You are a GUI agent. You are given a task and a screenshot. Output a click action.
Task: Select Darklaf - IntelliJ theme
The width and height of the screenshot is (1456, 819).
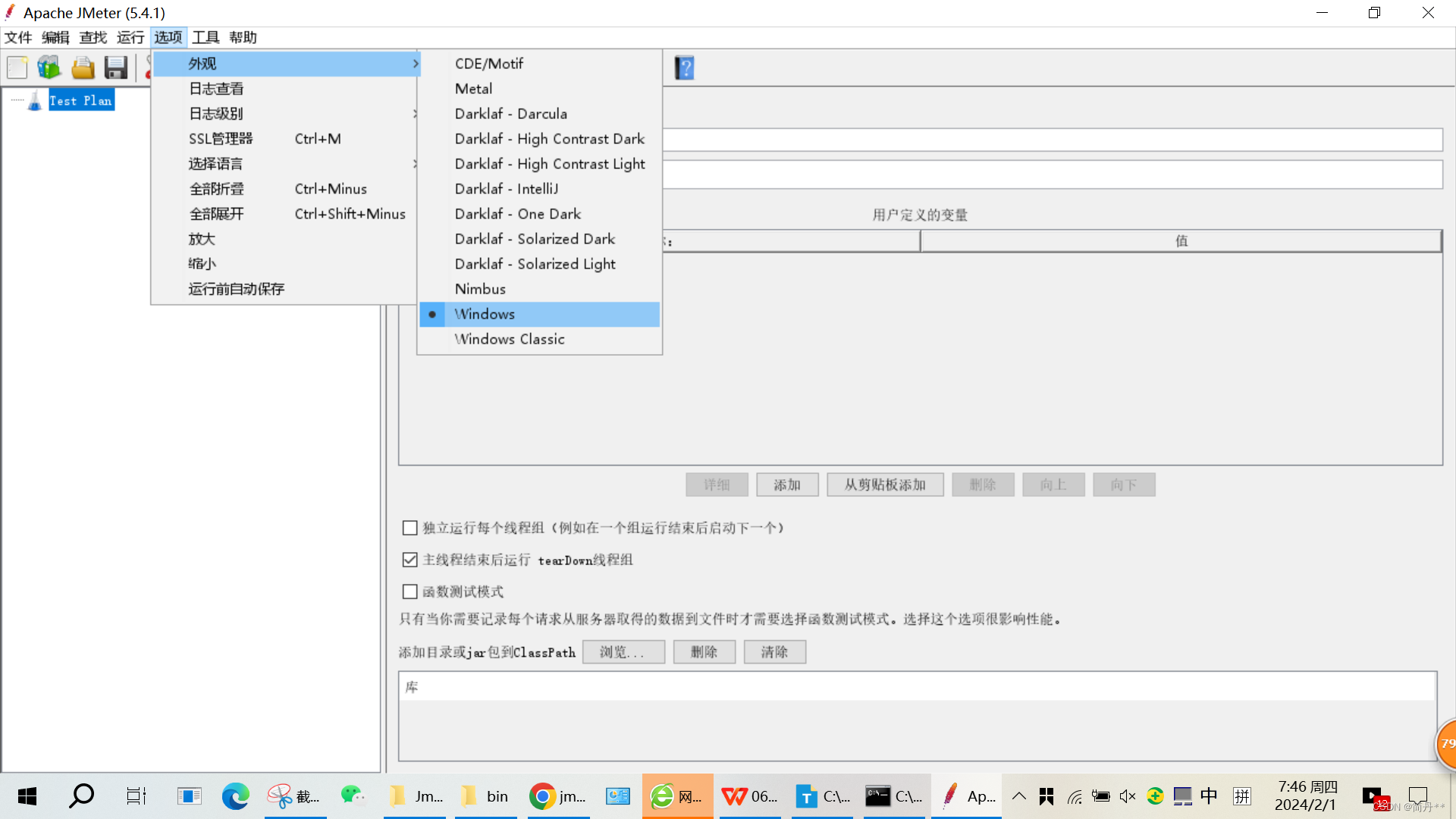(539, 189)
